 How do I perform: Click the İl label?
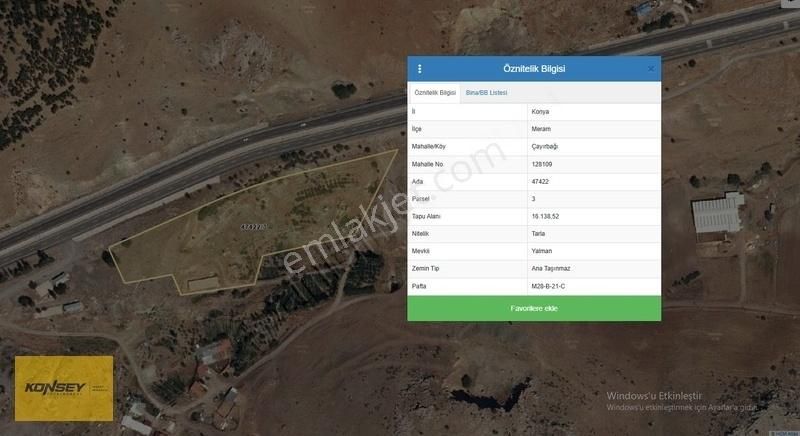click(x=413, y=112)
